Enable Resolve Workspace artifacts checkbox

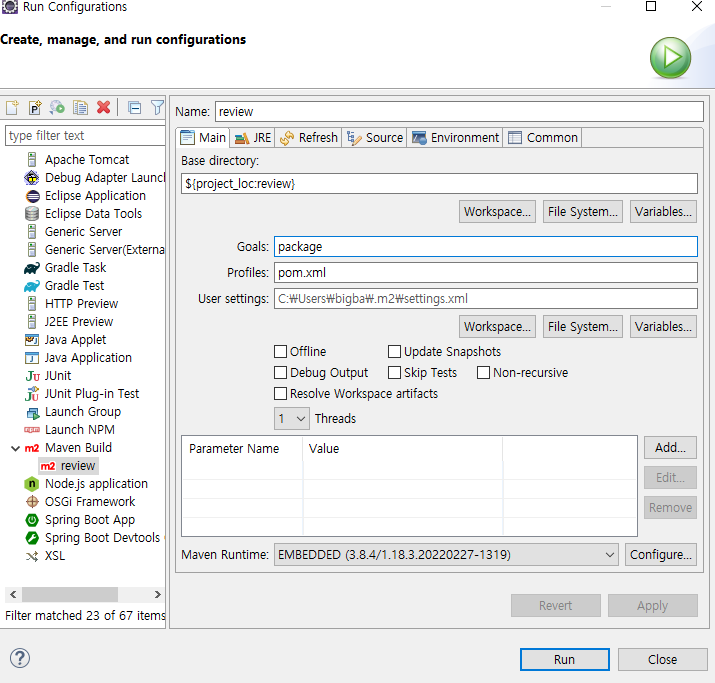[280, 393]
